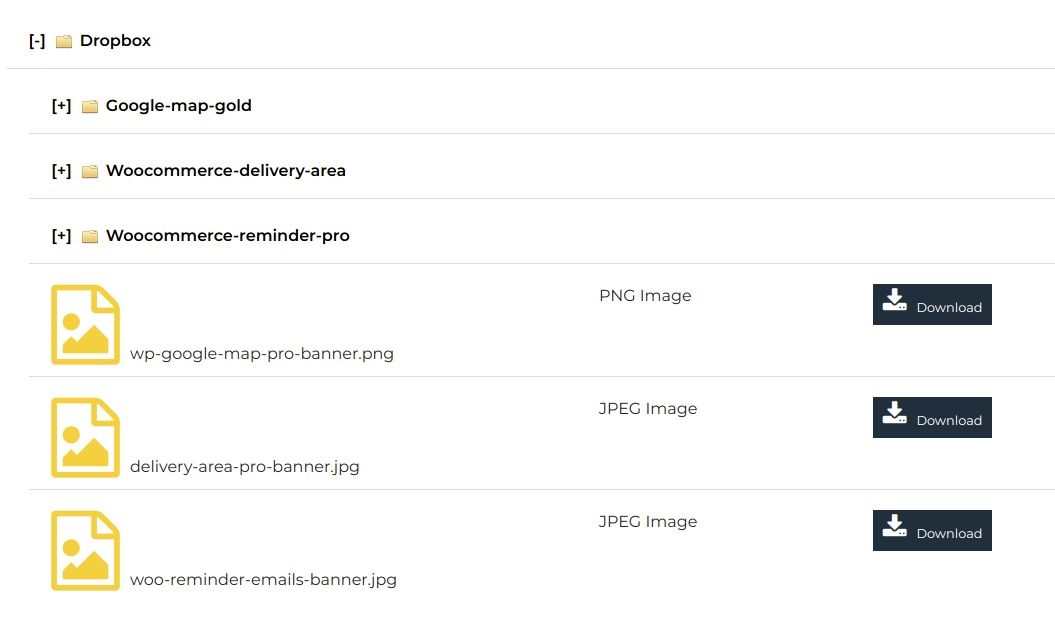Expand the Google-map-gold folder
The image size is (1055, 637).
[62, 105]
